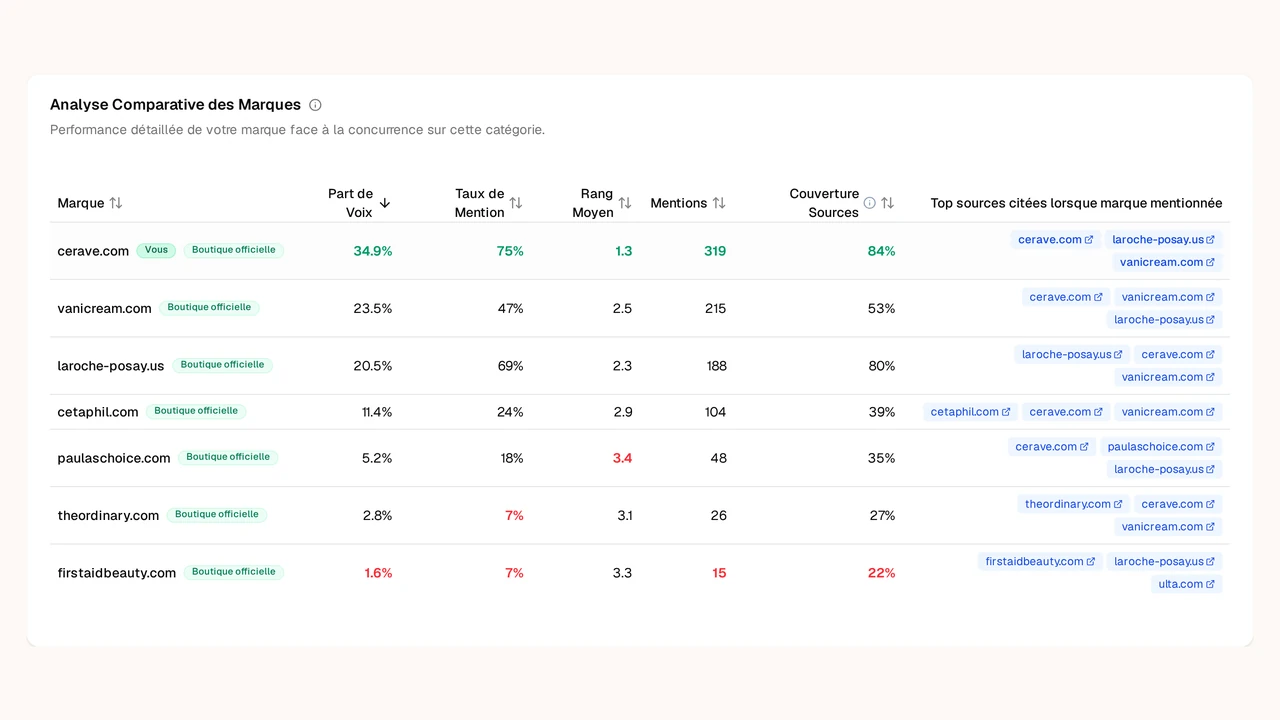The width and height of the screenshot is (1280, 720).
Task: Click Boutique officielle badge for cetaphil.com
Action: [196, 411]
